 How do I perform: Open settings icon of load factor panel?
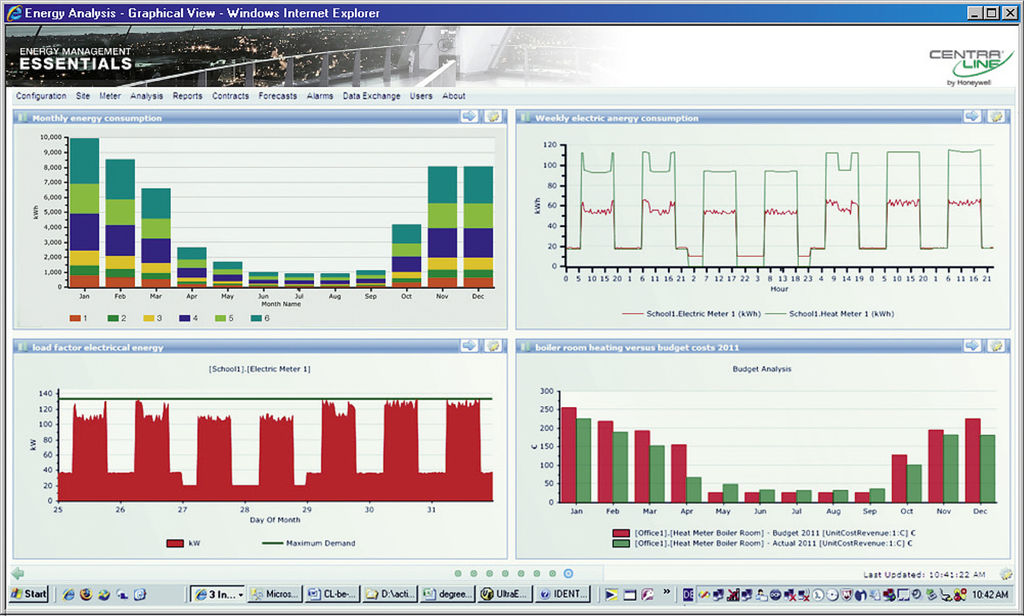click(x=493, y=346)
